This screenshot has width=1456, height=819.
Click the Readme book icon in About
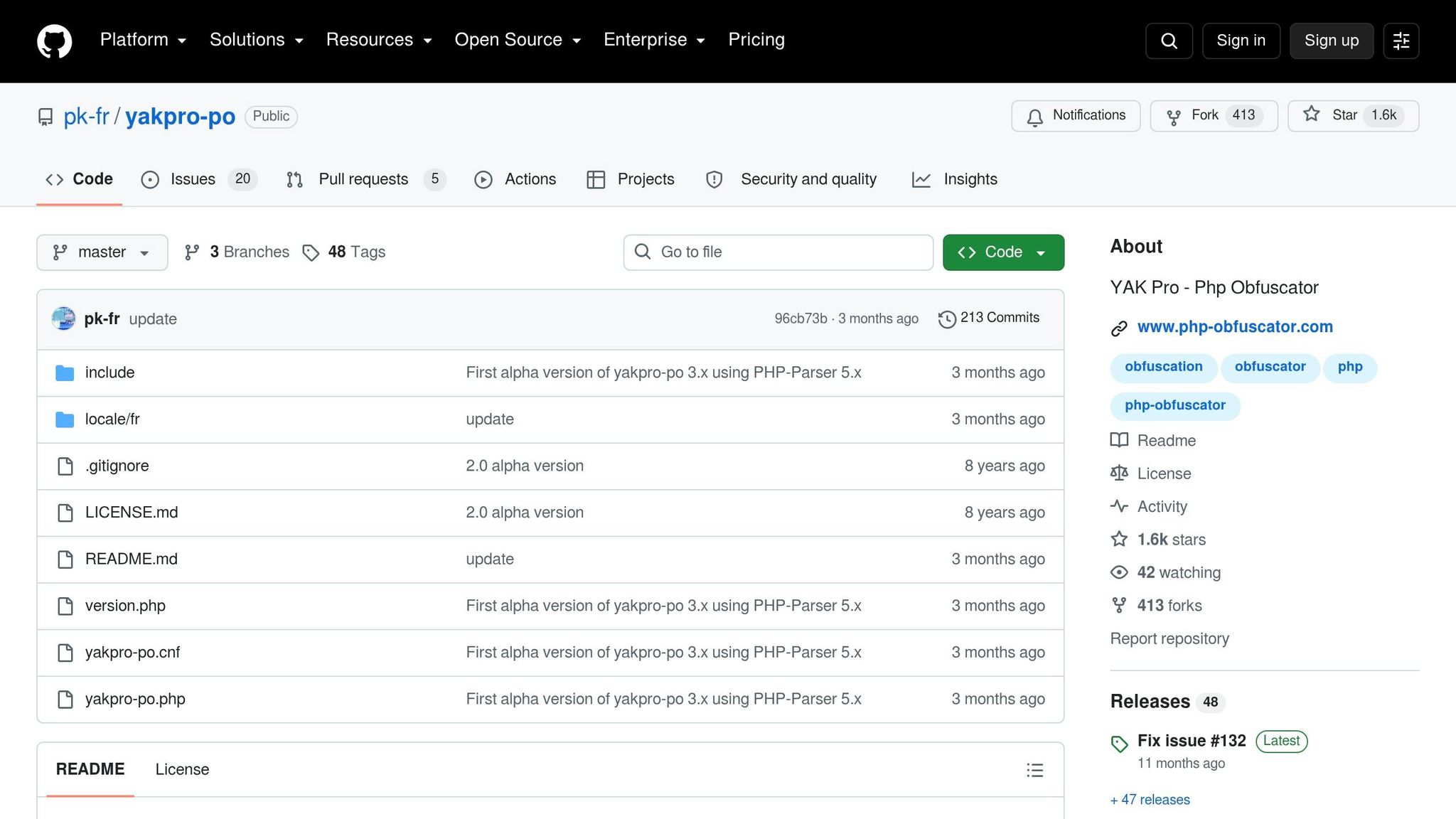pos(1119,441)
